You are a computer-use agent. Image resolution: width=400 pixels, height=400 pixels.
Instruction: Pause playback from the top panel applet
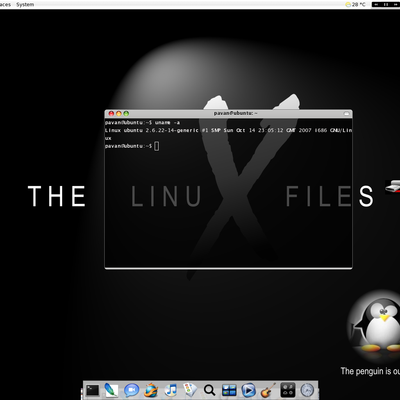click(x=386, y=5)
